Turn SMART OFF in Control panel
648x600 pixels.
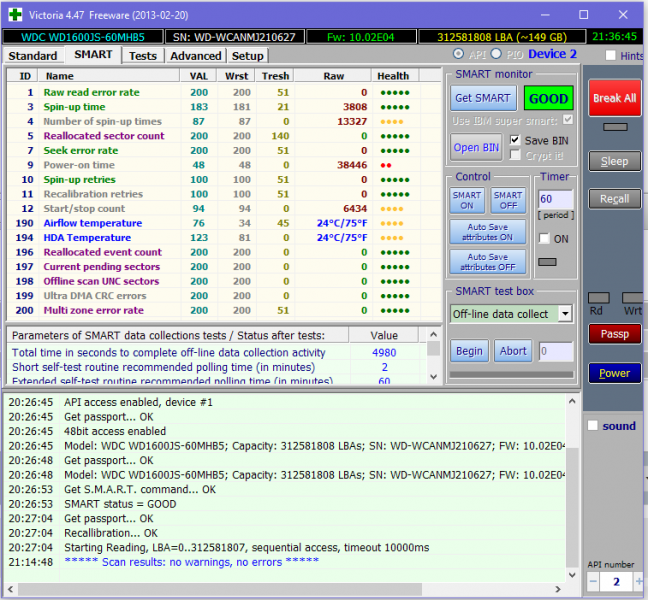[x=508, y=200]
